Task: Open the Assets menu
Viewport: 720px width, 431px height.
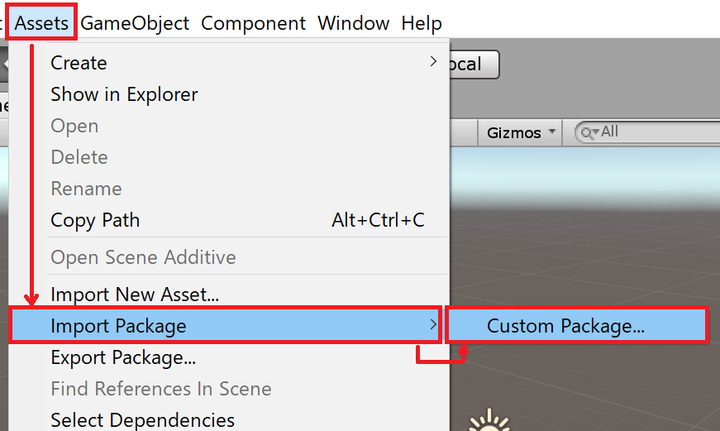Action: [x=41, y=22]
